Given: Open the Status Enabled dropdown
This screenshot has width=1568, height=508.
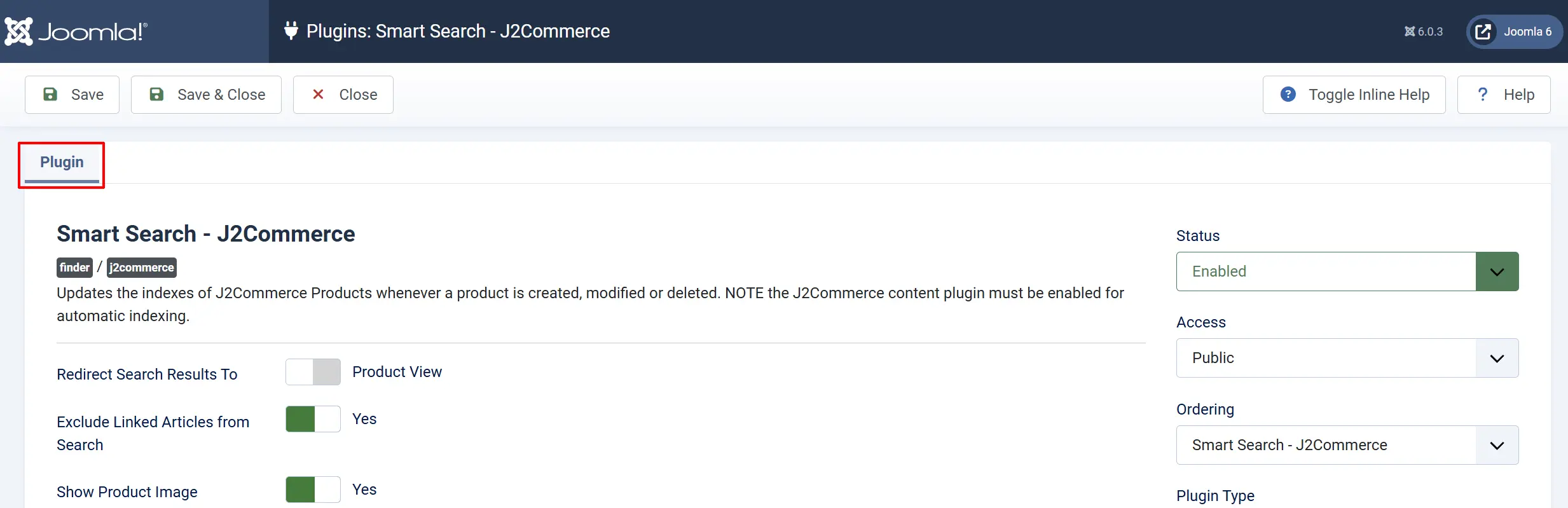Looking at the screenshot, I should (x=1347, y=271).
